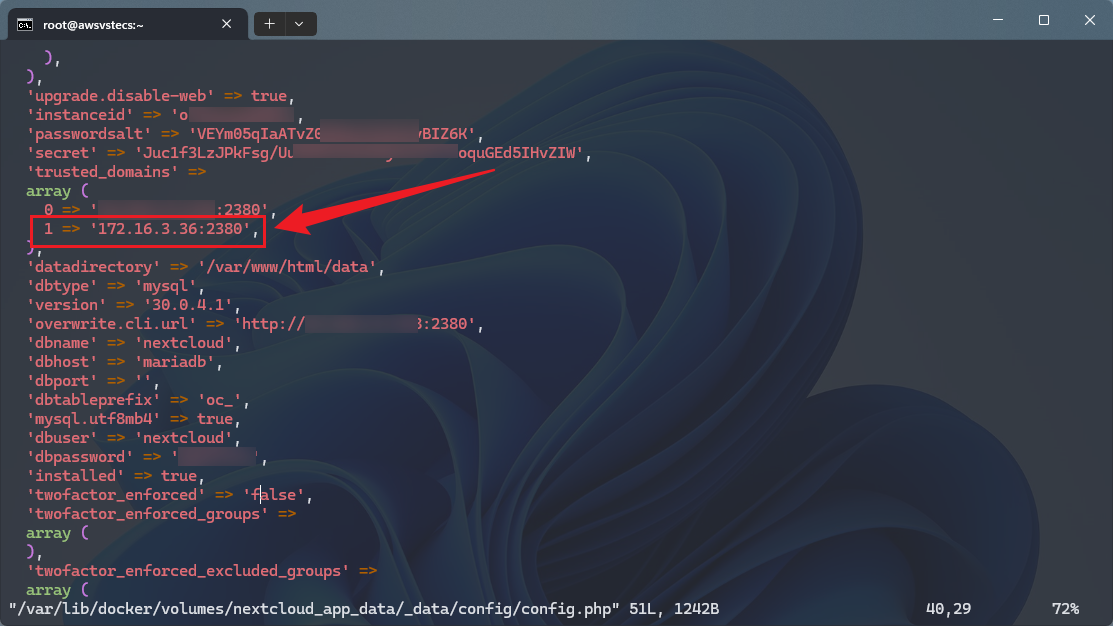The height and width of the screenshot is (626, 1113).
Task: Maximize the terminal window
Action: [x=1043, y=20]
